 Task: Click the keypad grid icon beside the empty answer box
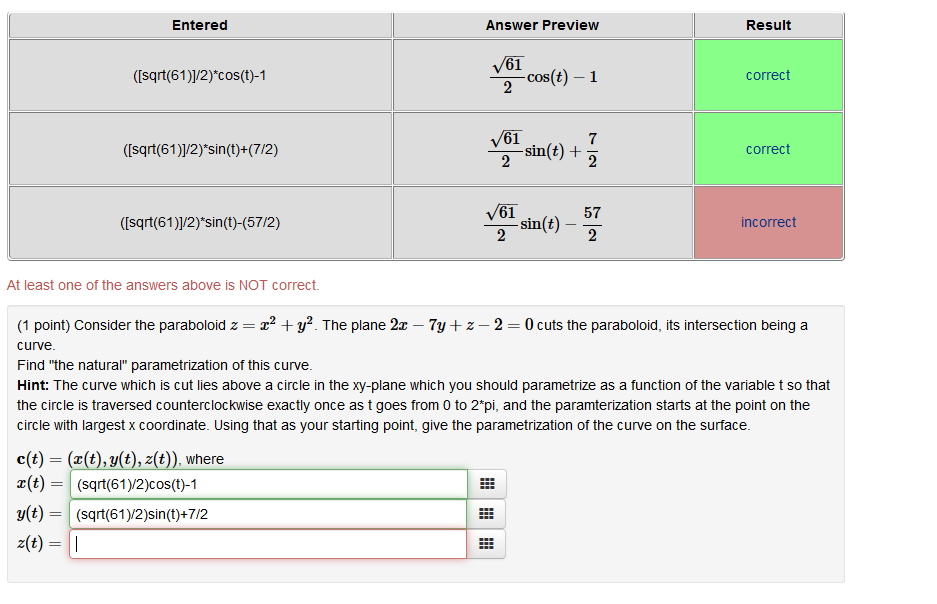tap(487, 543)
